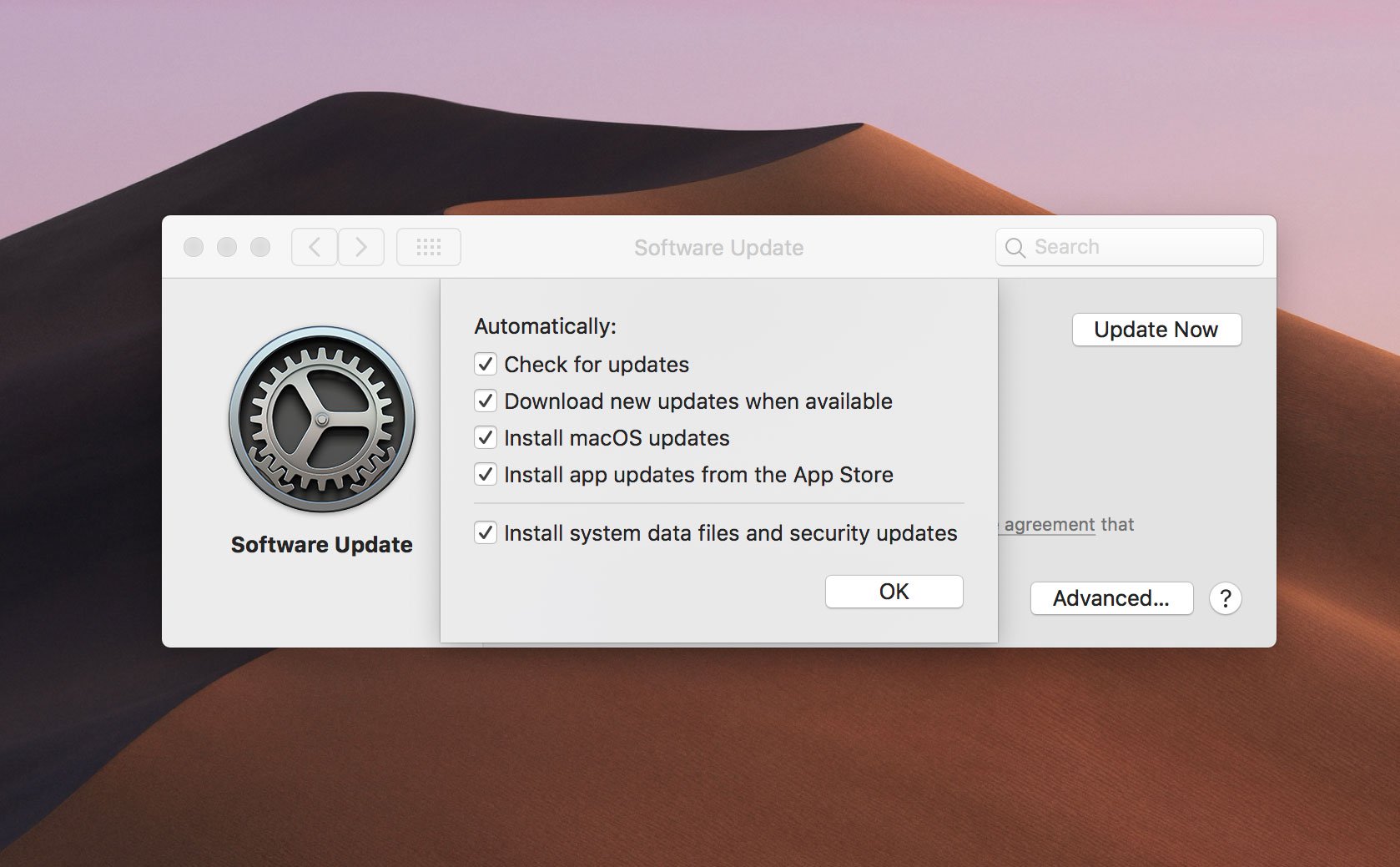The height and width of the screenshot is (867, 1400).
Task: Toggle Install app updates from the App Store
Action: [486, 475]
